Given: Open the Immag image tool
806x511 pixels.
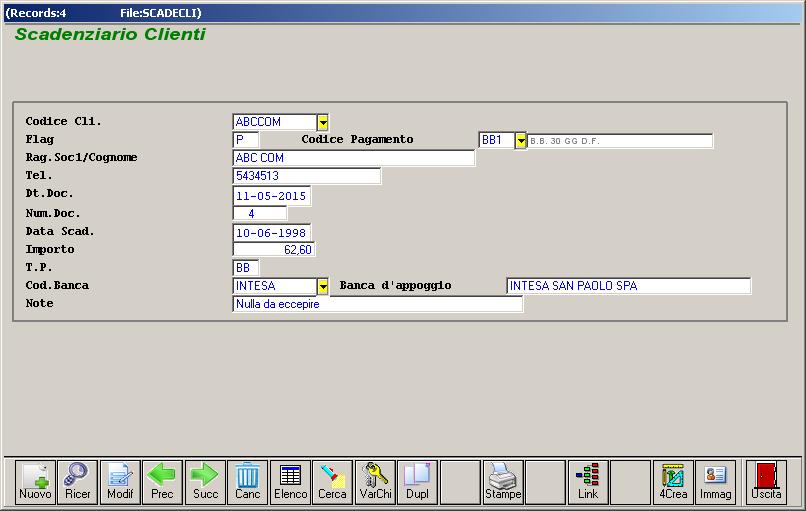Looking at the screenshot, I should (716, 482).
